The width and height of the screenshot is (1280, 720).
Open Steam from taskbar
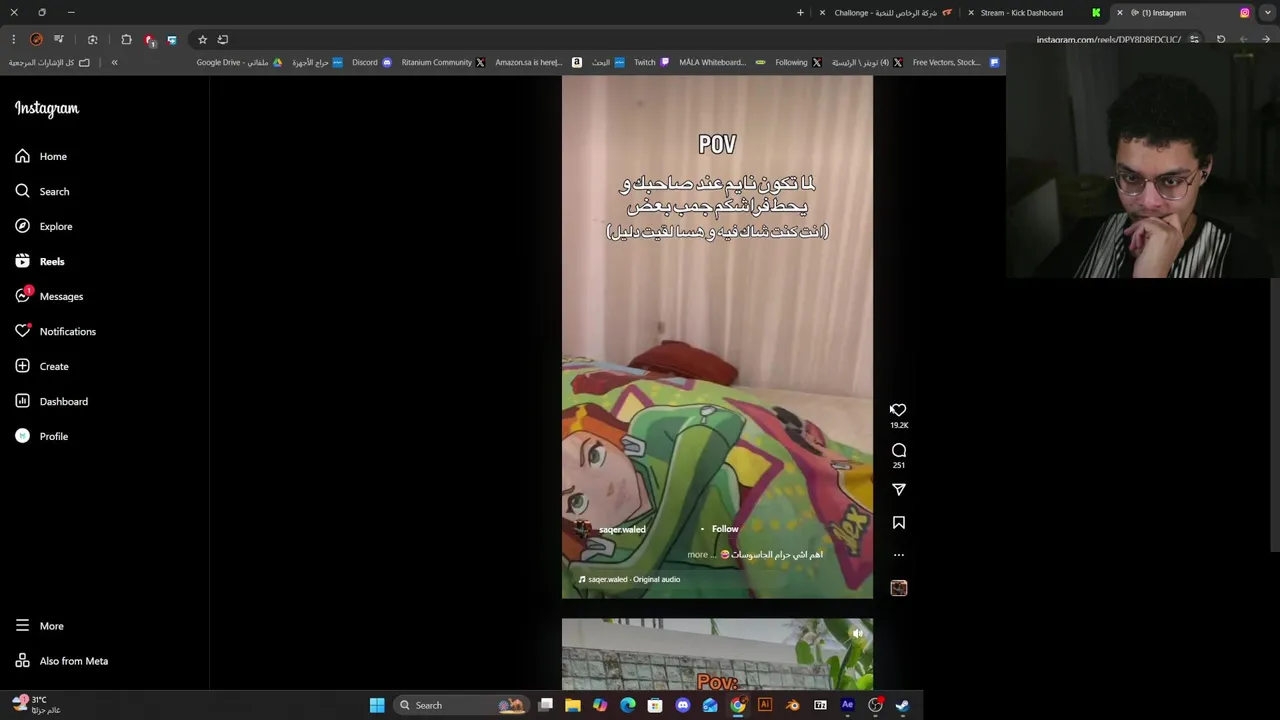pyautogui.click(x=902, y=705)
